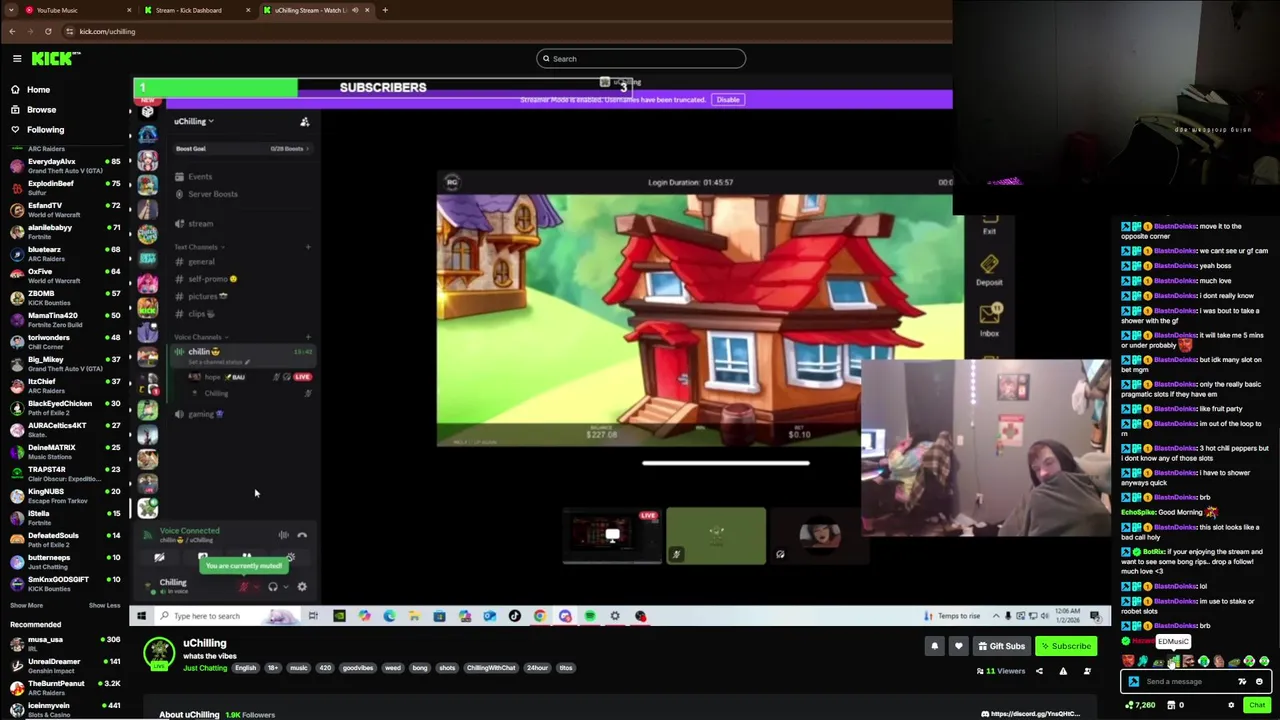This screenshot has width=1280, height=720.
Task: Open chat settings gear icon
Action: [x=1231, y=705]
